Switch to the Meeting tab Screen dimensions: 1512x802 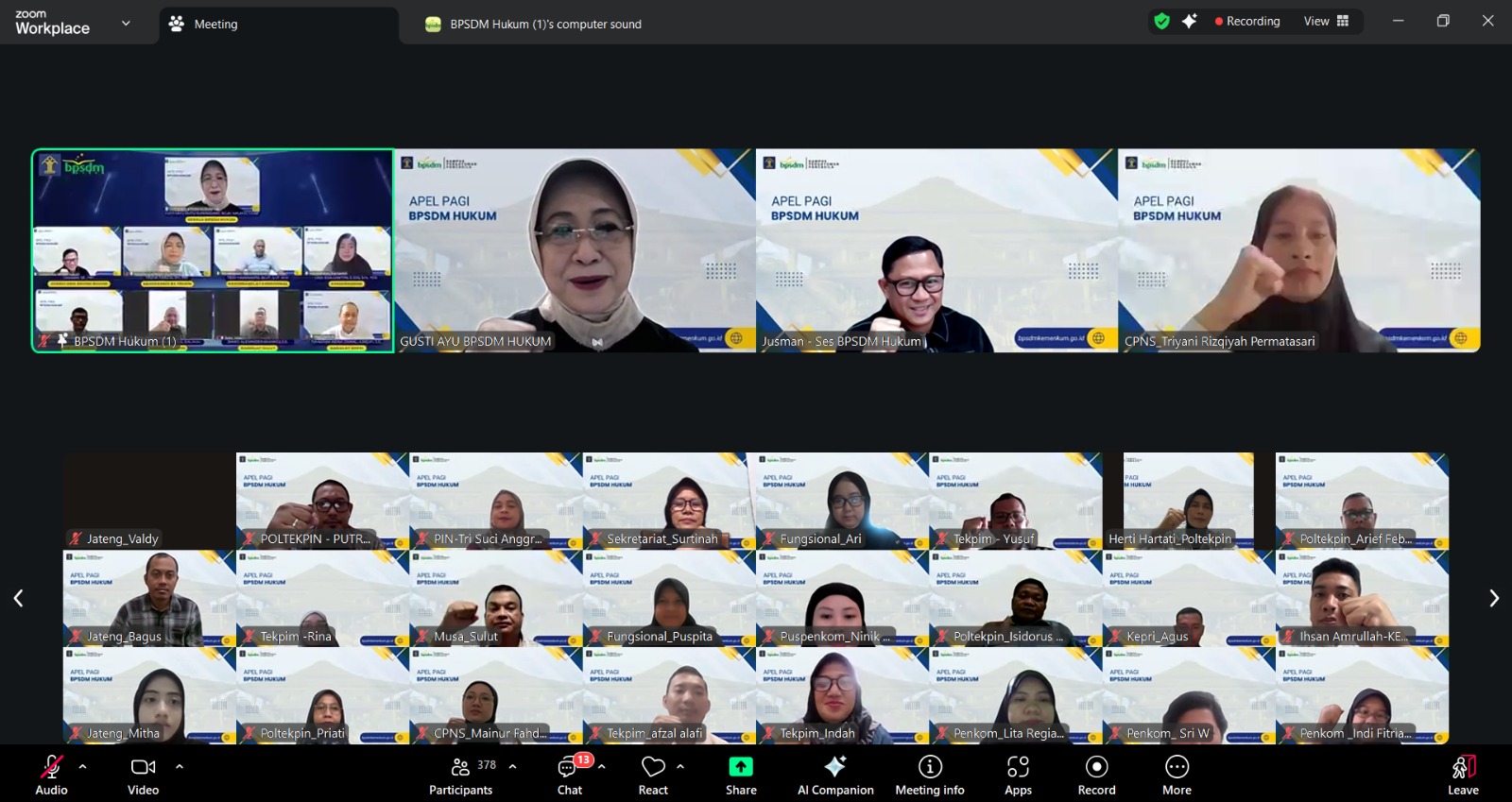215,25
